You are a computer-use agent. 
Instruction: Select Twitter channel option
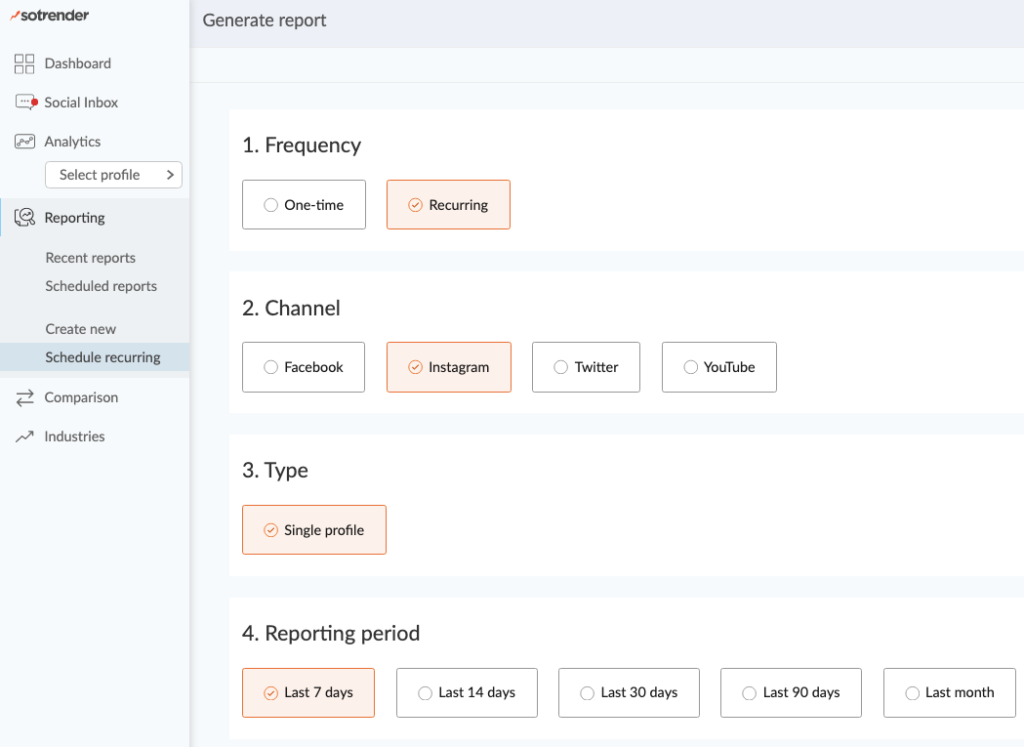(586, 367)
